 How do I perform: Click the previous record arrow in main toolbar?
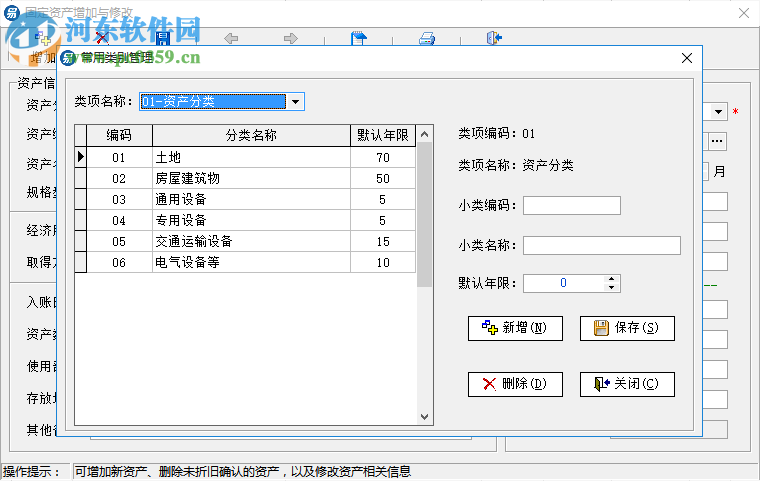click(x=231, y=38)
